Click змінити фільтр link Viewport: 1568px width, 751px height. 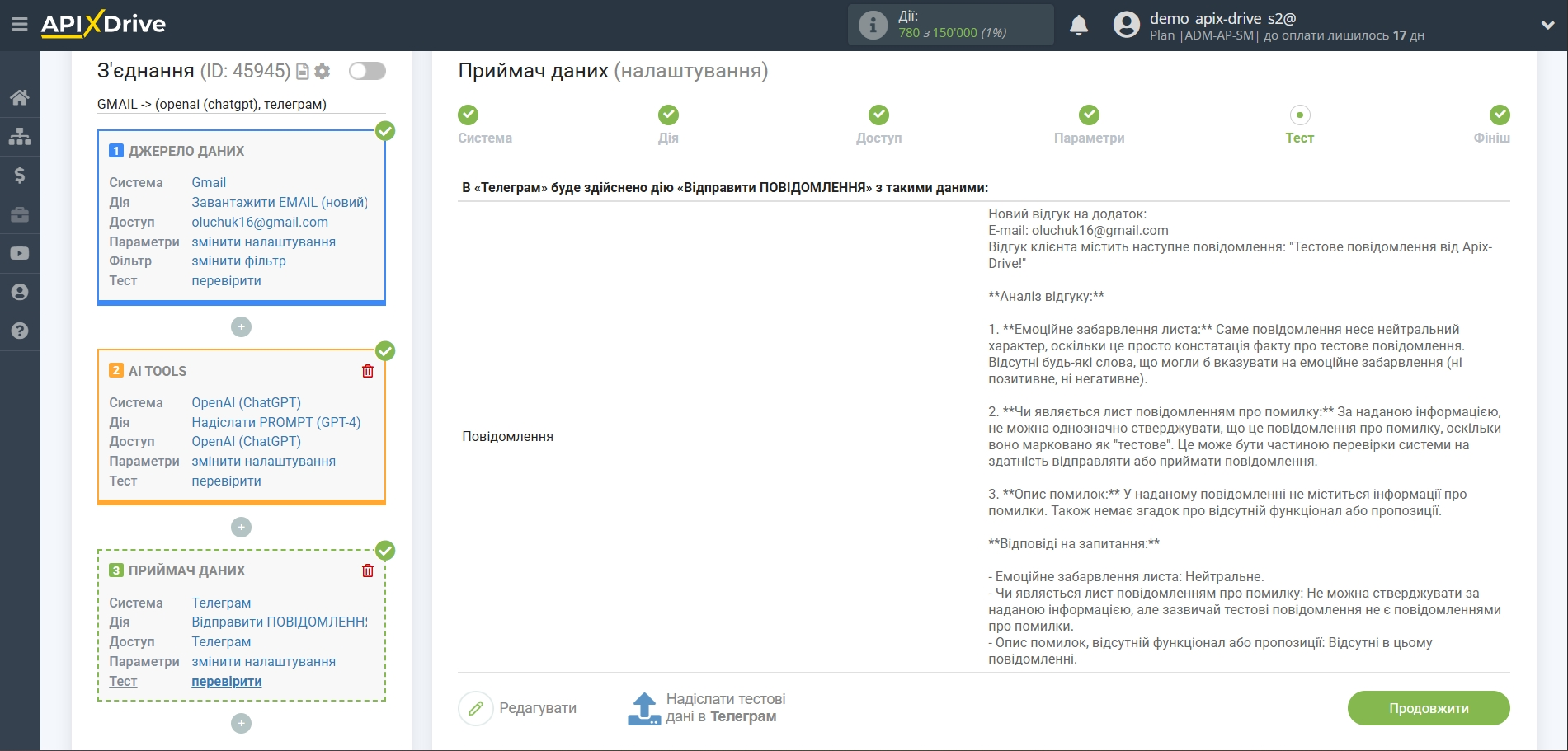tap(239, 261)
